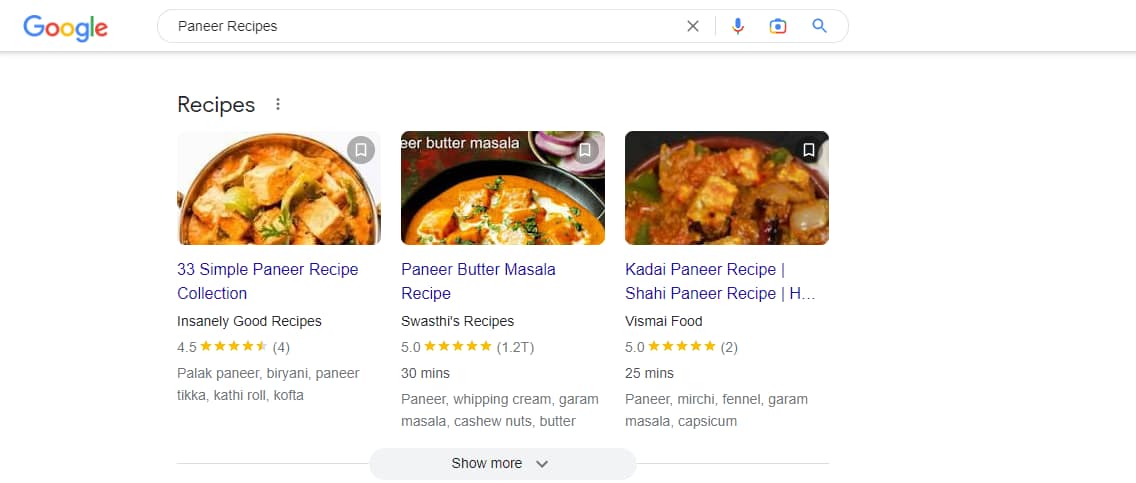This screenshot has height=483, width=1136.
Task: Click the Google logo
Action: 65,27
